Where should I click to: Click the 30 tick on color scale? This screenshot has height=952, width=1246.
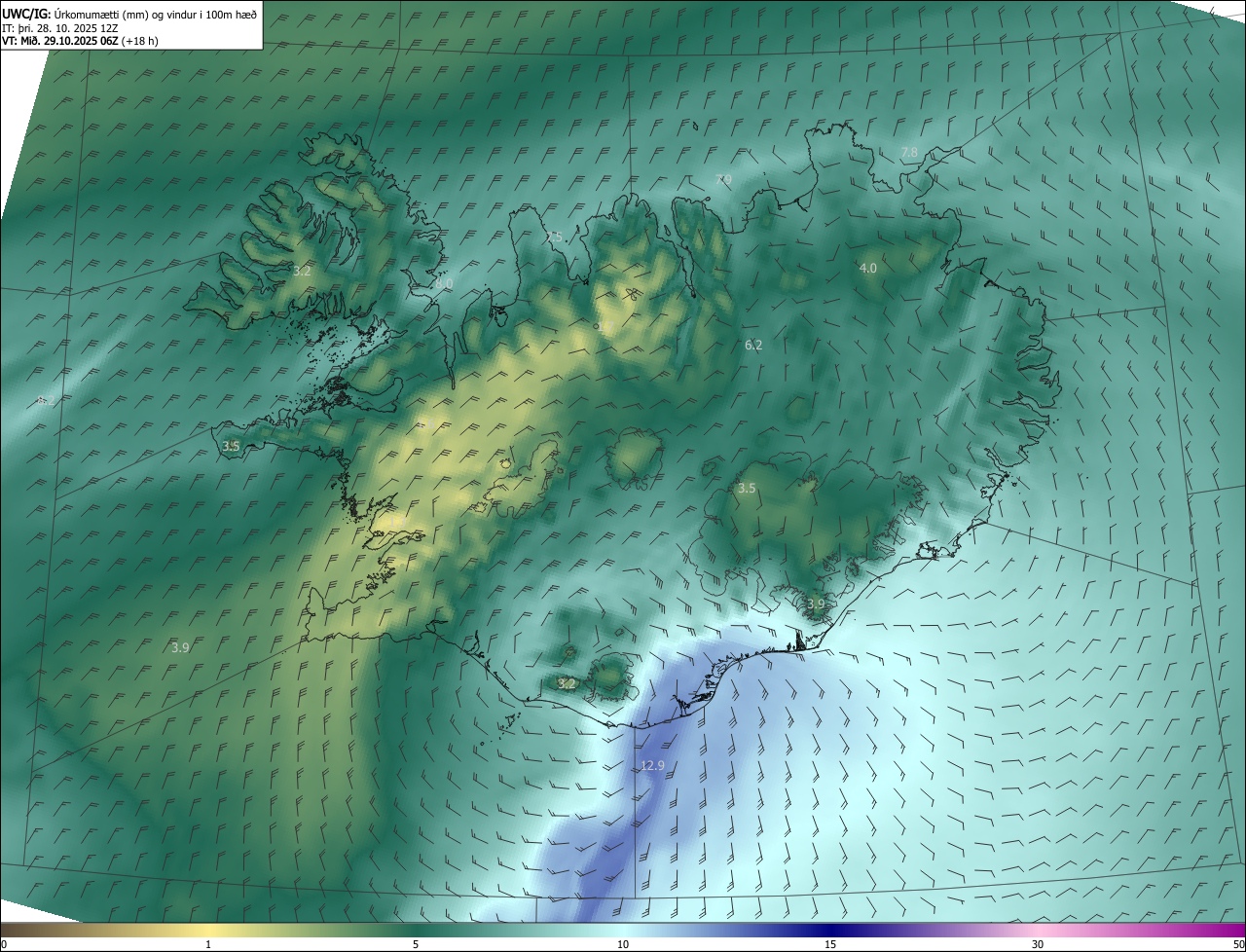tap(1038, 944)
